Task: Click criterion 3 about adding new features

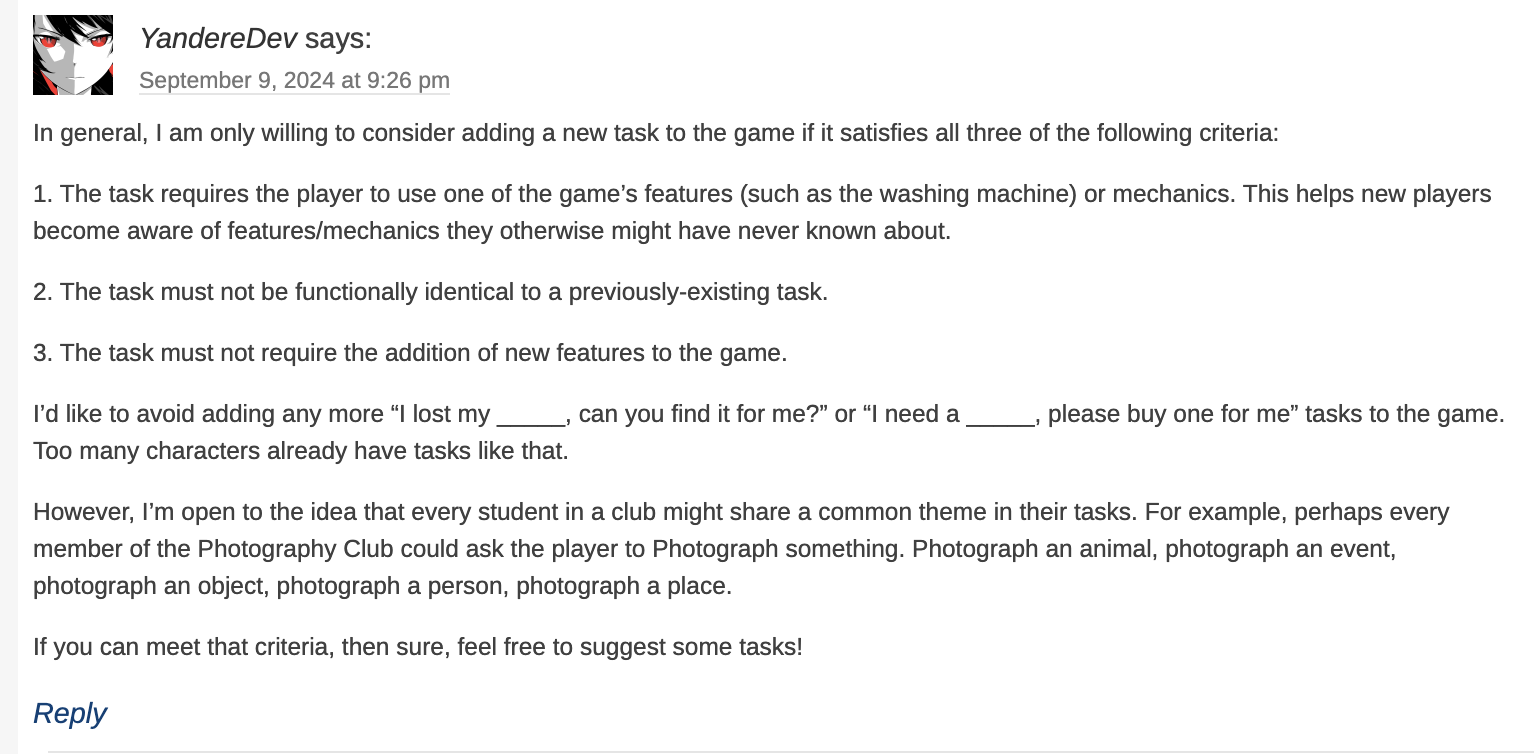Action: coord(410,353)
